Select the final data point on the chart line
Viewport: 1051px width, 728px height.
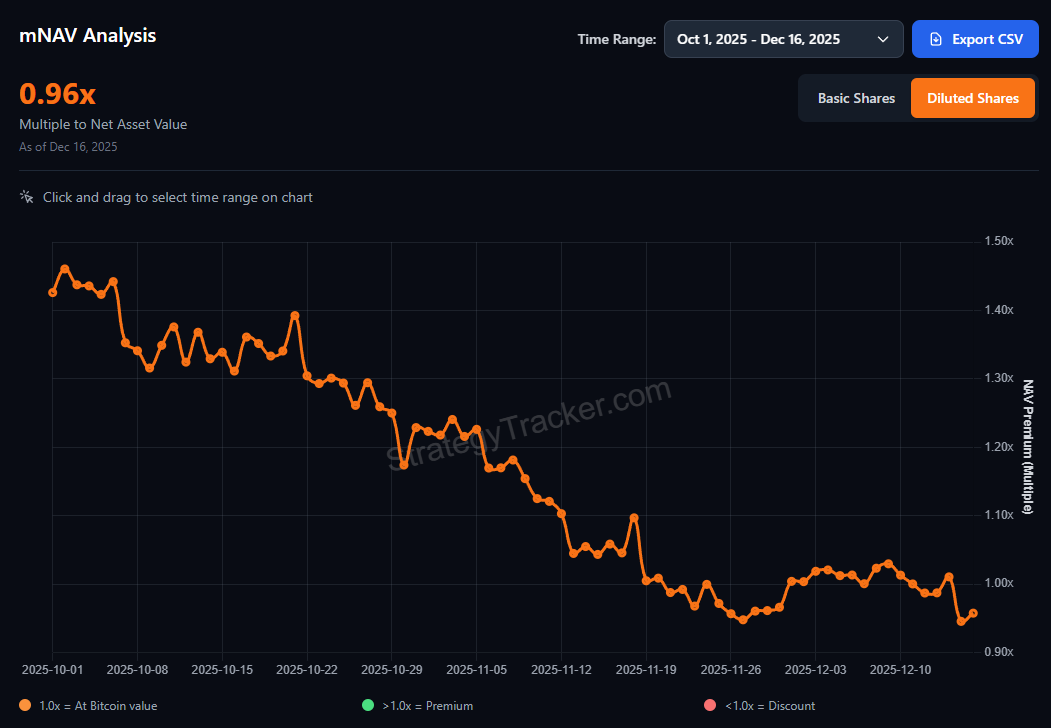(x=973, y=613)
